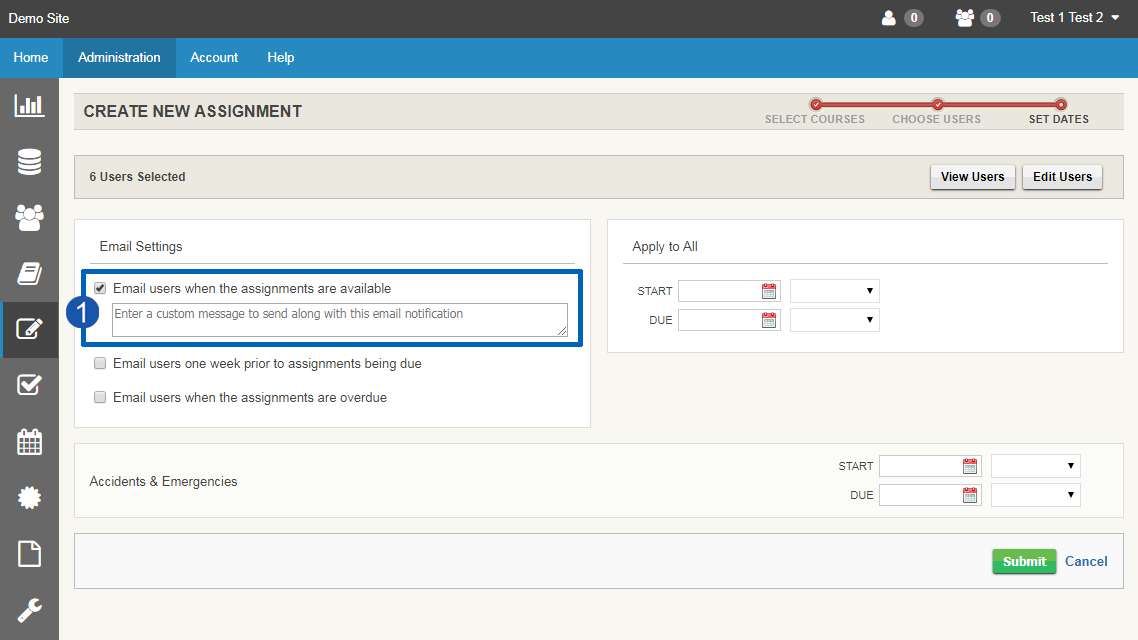Open the checkmark tasks sidebar icon
The height and width of the screenshot is (640, 1138).
(x=29, y=385)
